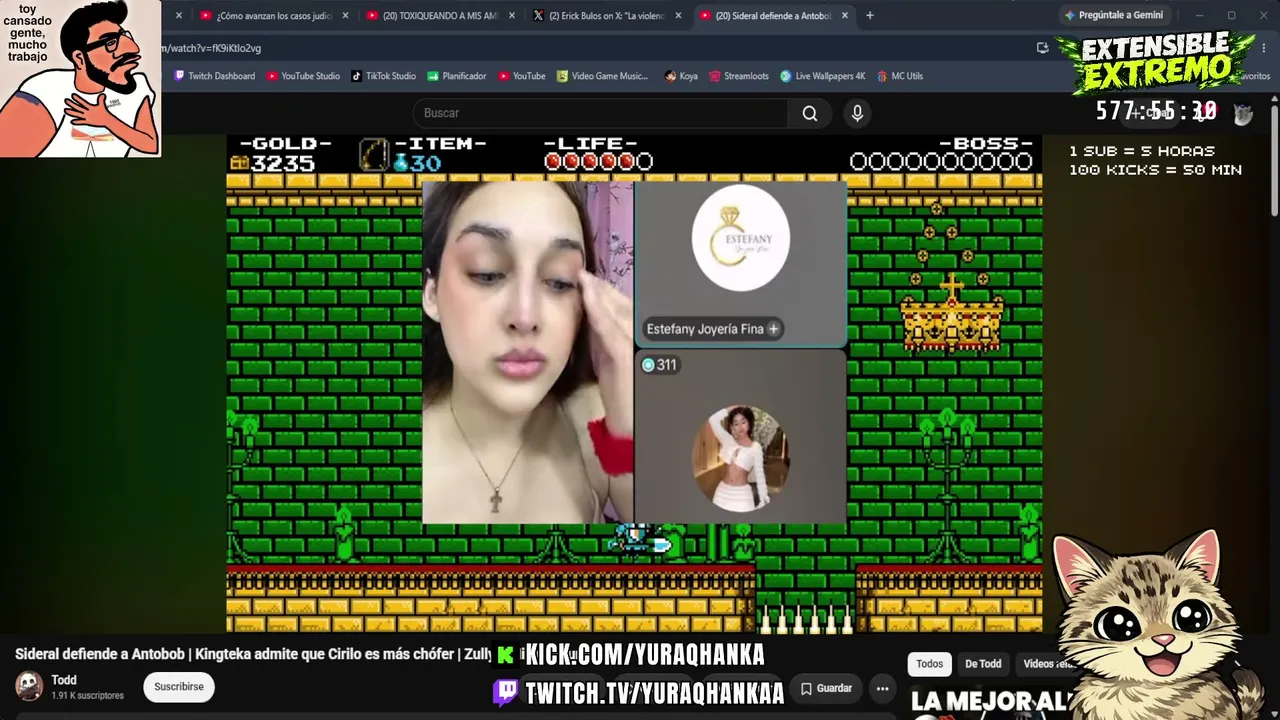This screenshot has width=1280, height=720.
Task: Close the 'TOXIQUEANDO A MIS AMI' tab
Action: [512, 16]
